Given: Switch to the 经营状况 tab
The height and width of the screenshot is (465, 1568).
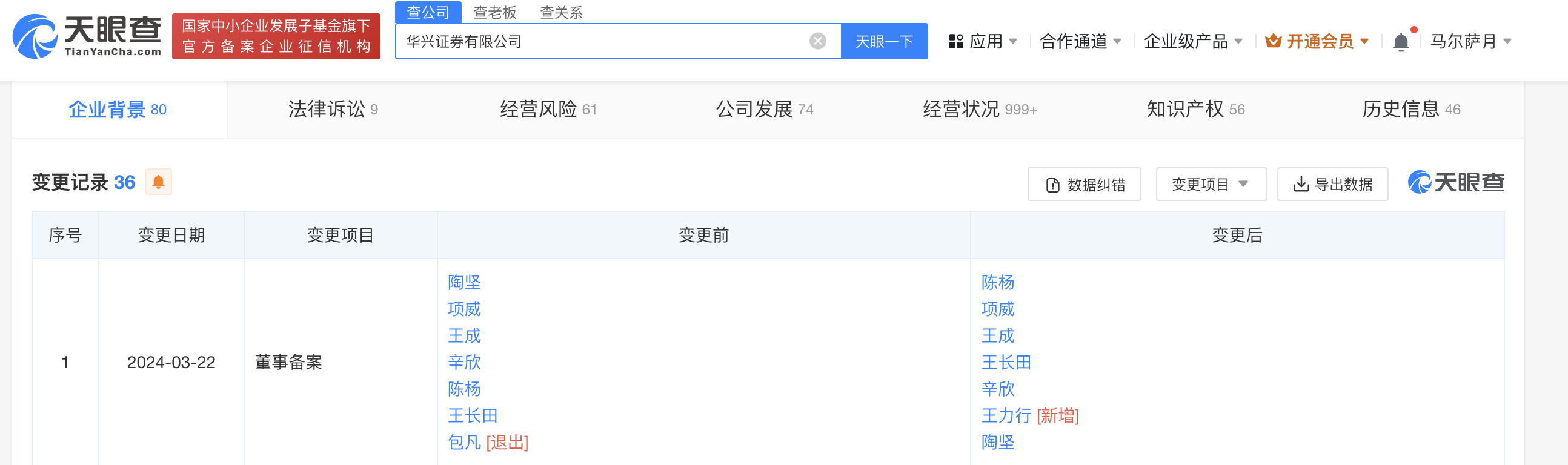Looking at the screenshot, I should pyautogui.click(x=980, y=110).
